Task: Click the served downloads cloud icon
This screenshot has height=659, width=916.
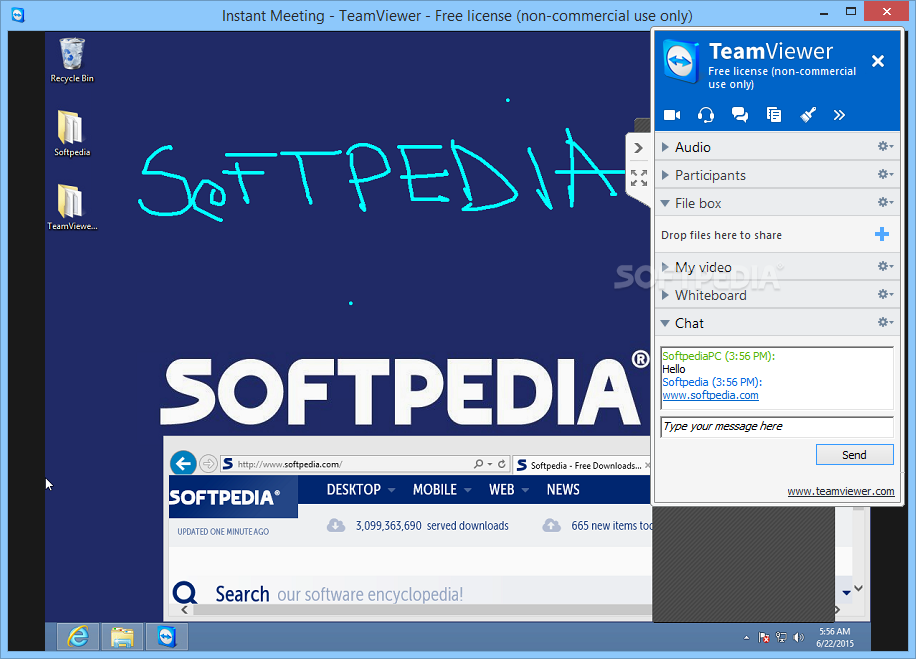Action: coord(335,525)
